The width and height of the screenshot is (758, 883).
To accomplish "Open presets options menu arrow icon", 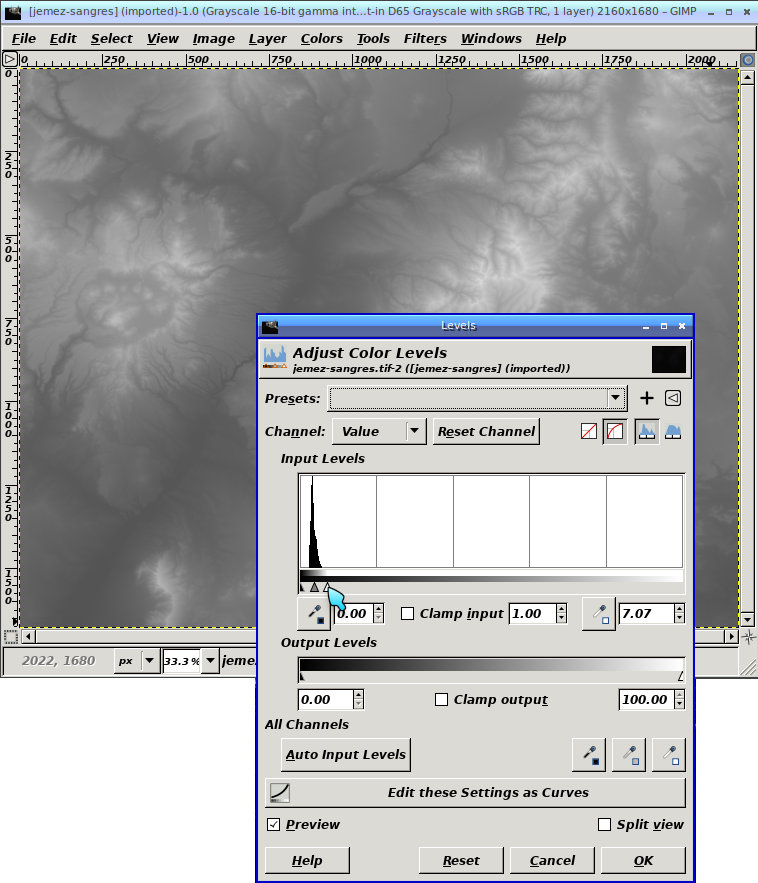I will coord(673,398).
